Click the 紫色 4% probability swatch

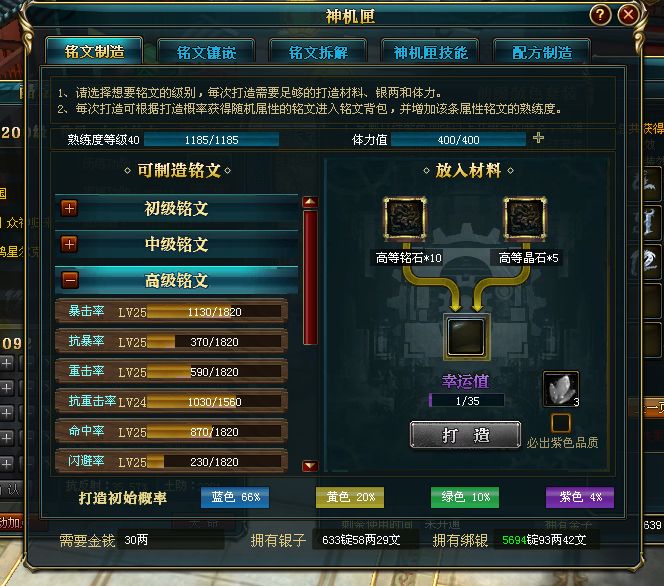pyautogui.click(x=580, y=497)
